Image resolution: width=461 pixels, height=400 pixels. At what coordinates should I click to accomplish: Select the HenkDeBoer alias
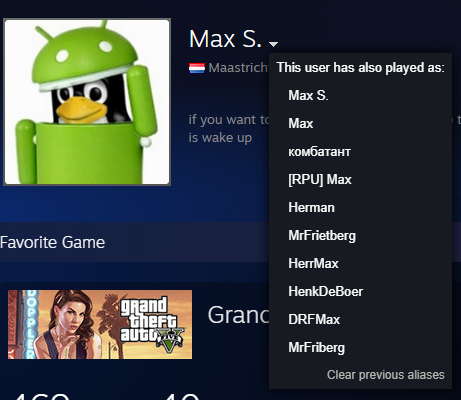pyautogui.click(x=326, y=292)
